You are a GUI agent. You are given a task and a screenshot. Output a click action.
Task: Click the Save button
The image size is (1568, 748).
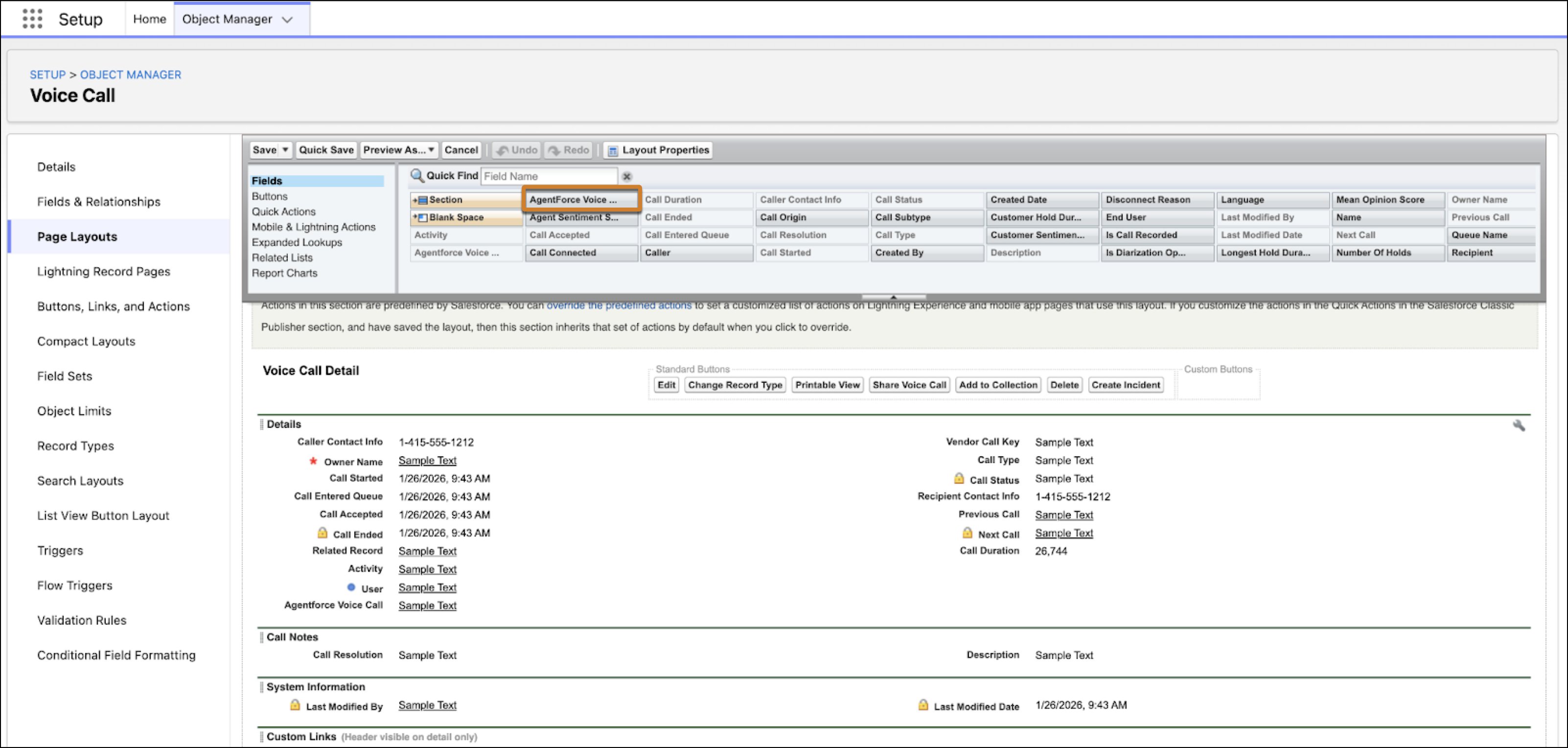265,150
